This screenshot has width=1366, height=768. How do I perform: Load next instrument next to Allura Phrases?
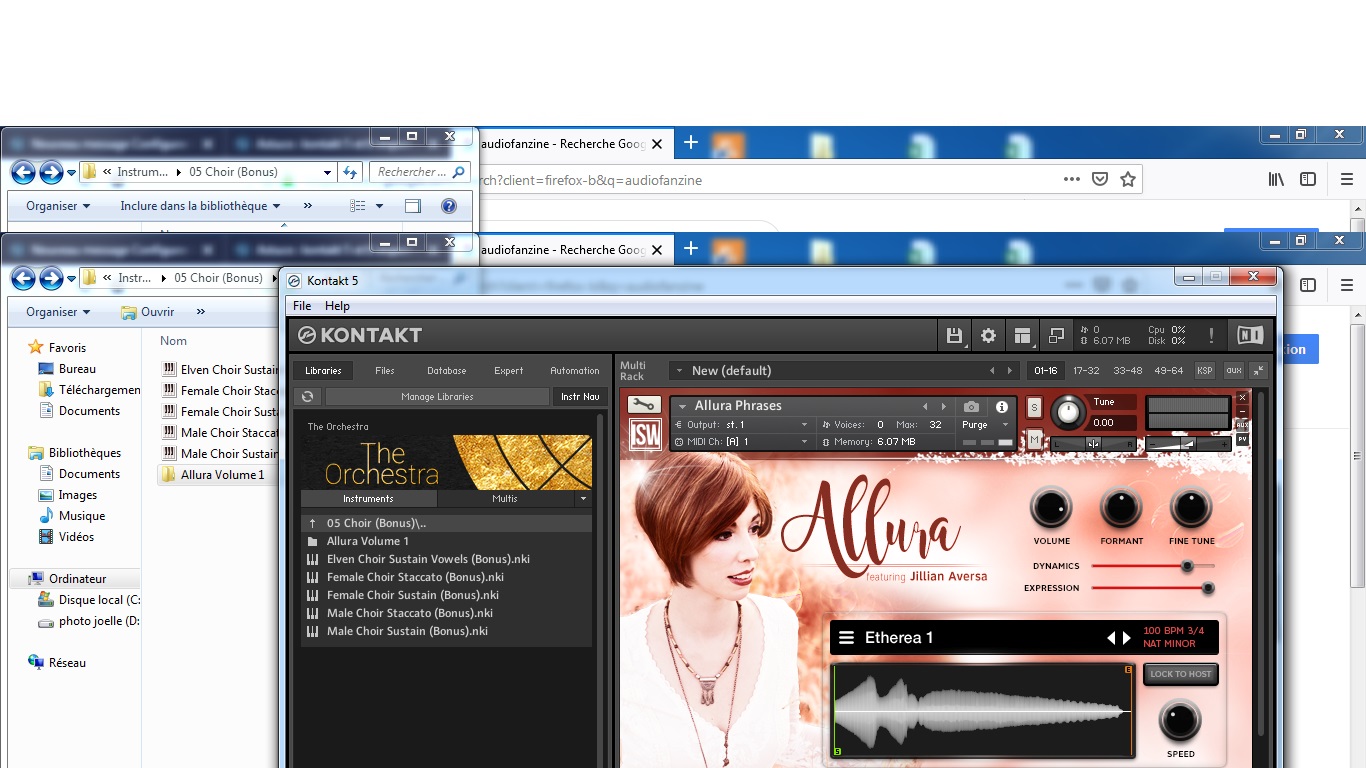pyautogui.click(x=942, y=407)
